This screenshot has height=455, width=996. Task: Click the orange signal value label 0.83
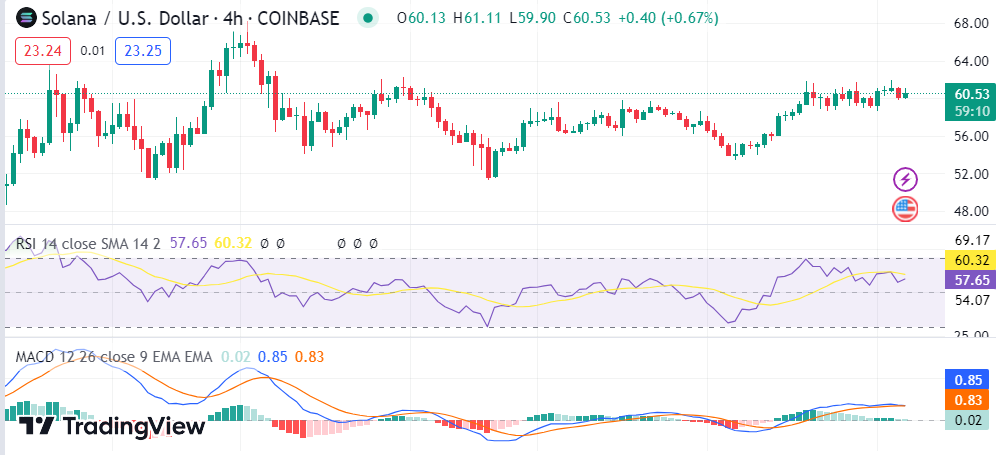click(x=971, y=400)
